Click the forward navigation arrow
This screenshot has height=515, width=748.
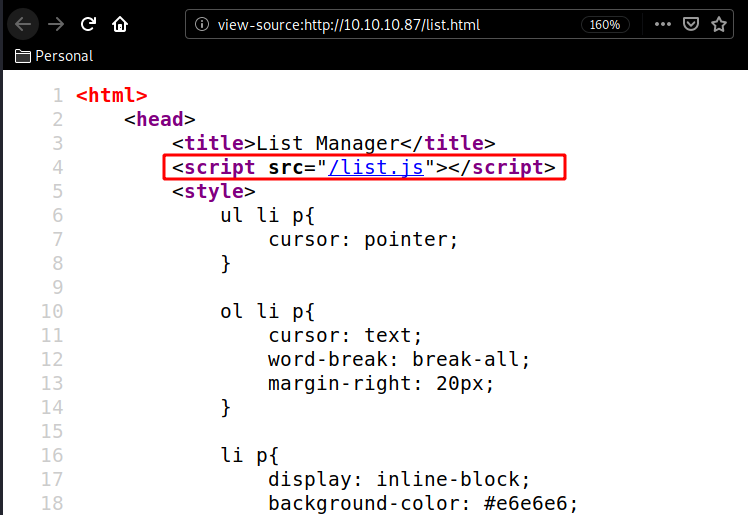click(55, 23)
